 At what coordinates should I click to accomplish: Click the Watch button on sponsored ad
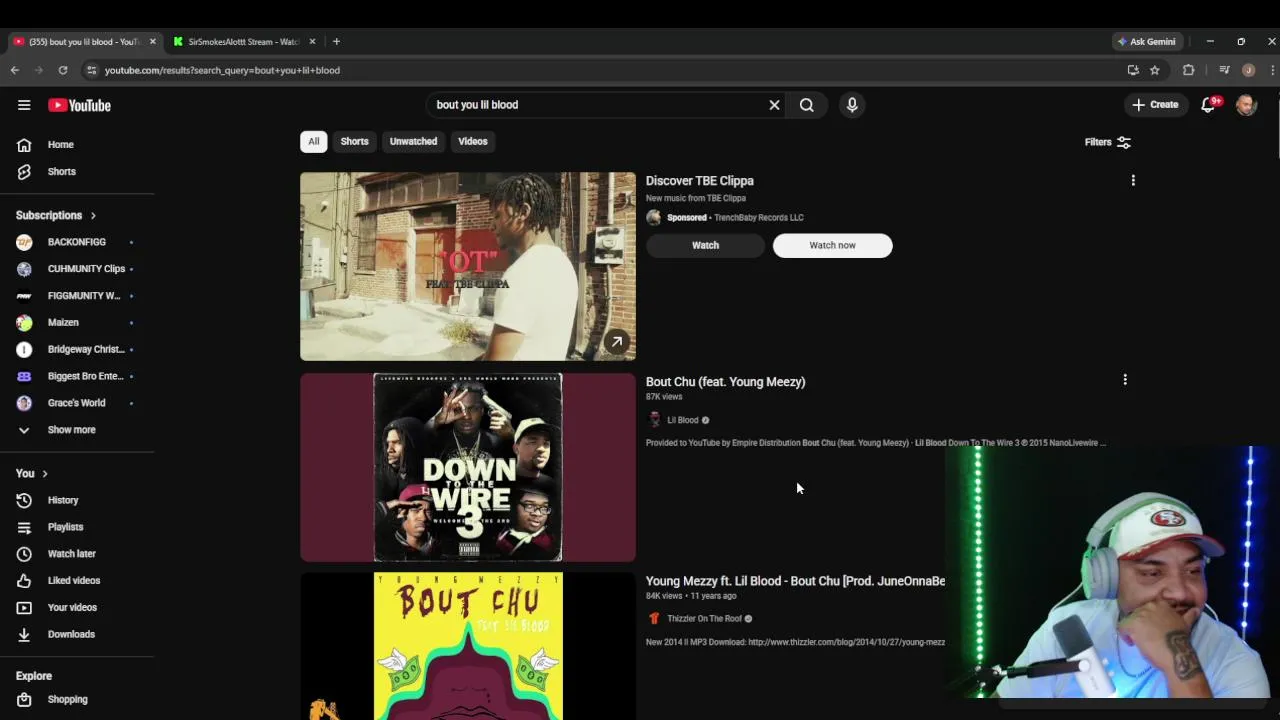click(705, 245)
